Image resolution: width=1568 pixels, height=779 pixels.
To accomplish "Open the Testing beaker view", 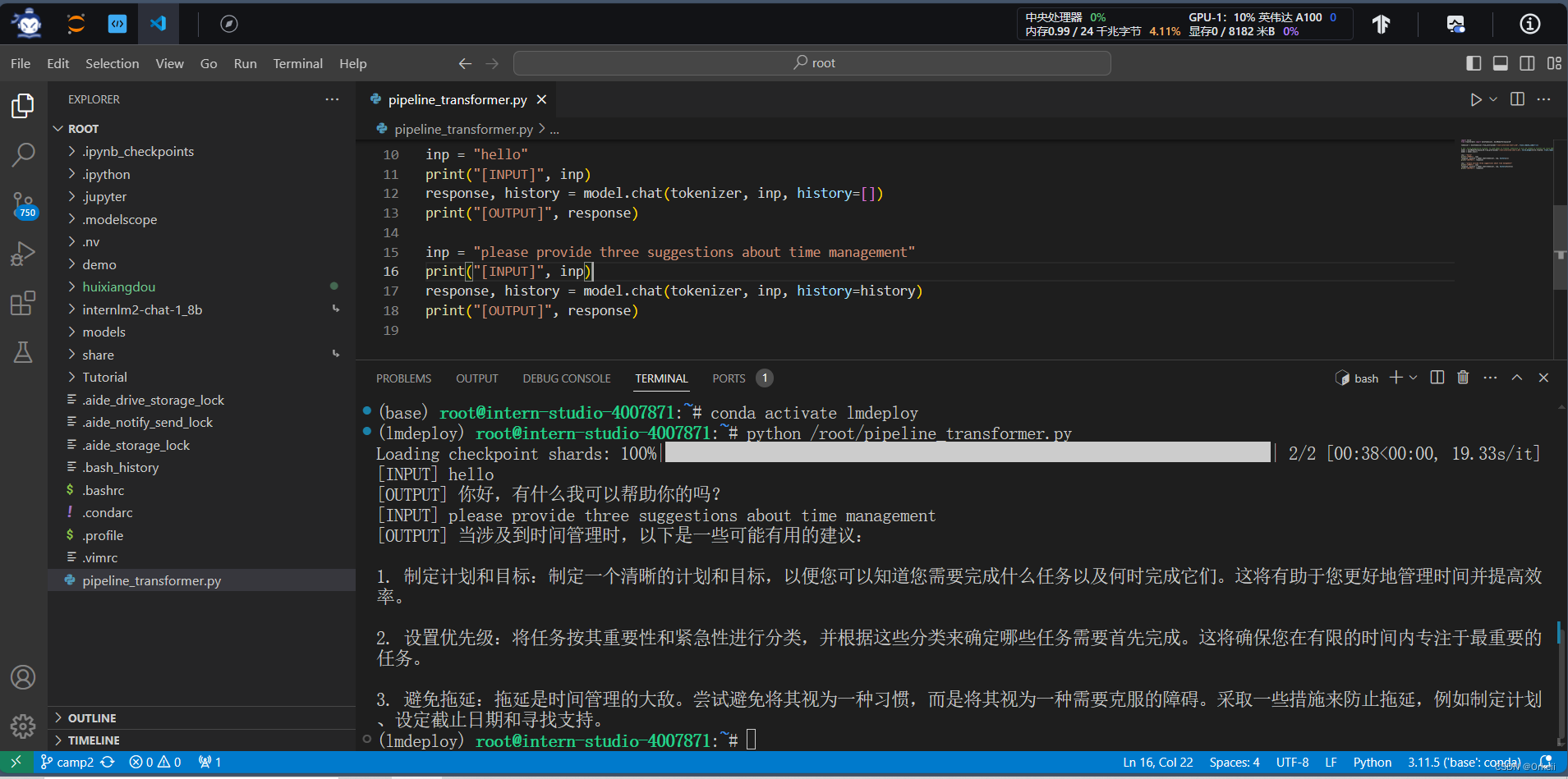I will [x=24, y=351].
